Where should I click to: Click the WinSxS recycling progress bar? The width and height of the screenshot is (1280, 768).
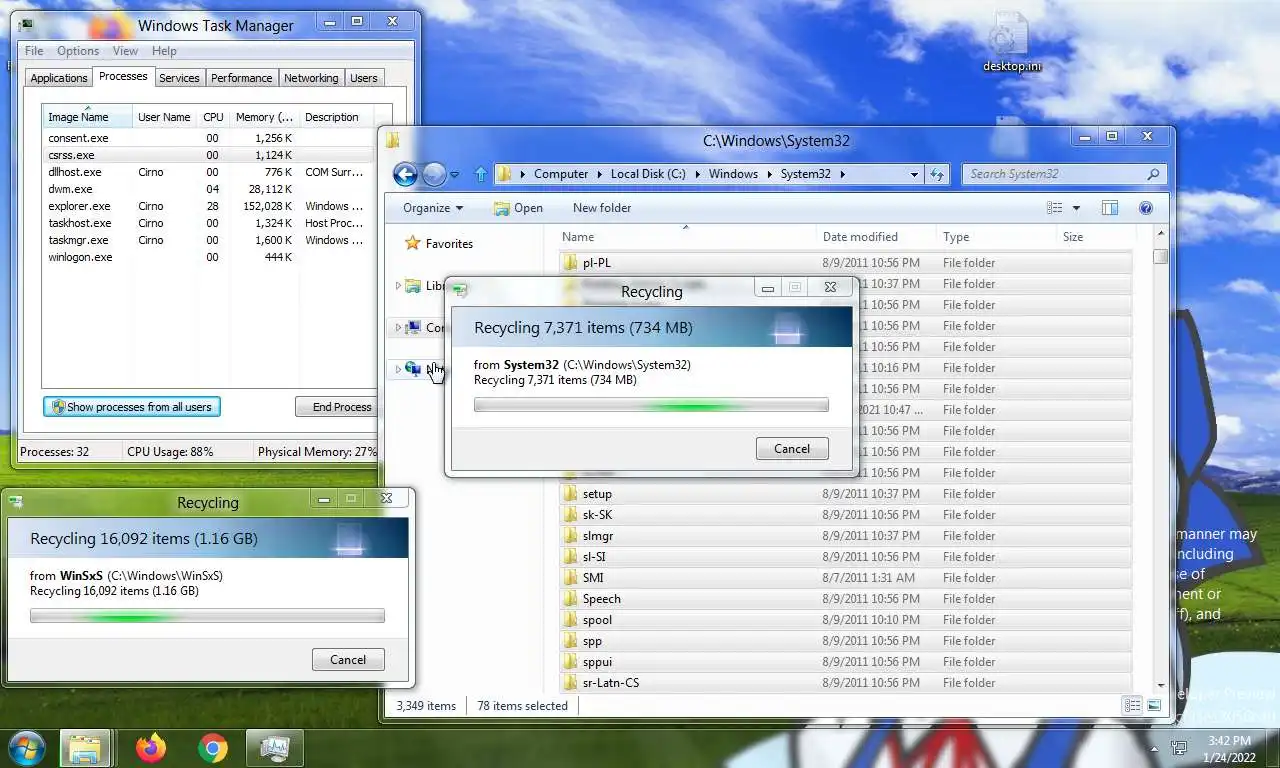[207, 616]
